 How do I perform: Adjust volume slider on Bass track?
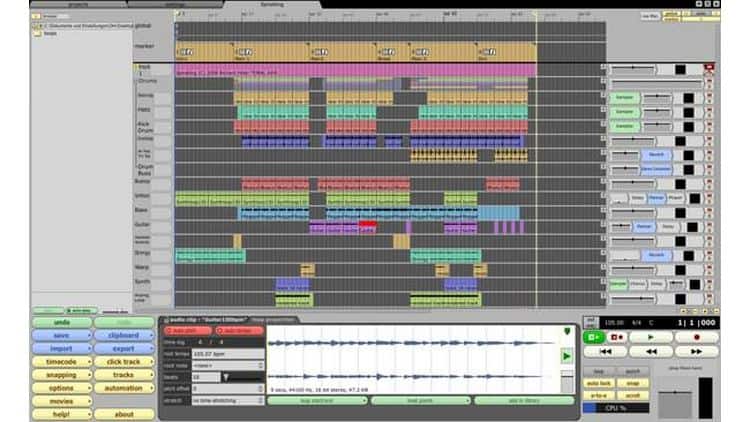[x=633, y=212]
